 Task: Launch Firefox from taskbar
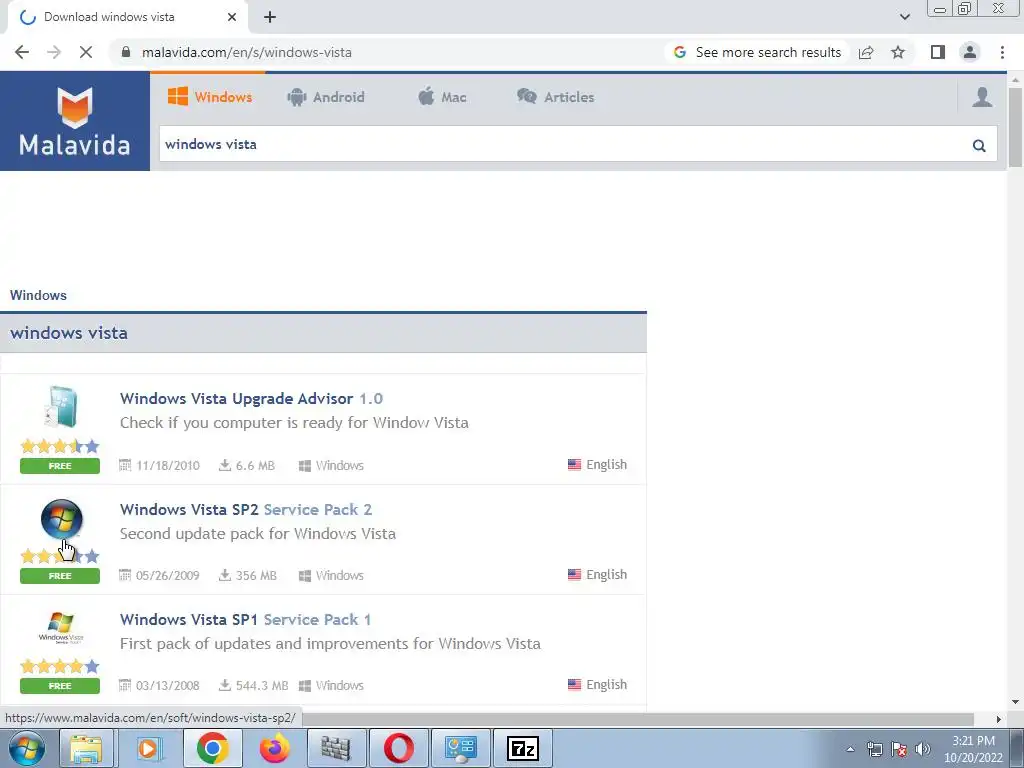[274, 748]
